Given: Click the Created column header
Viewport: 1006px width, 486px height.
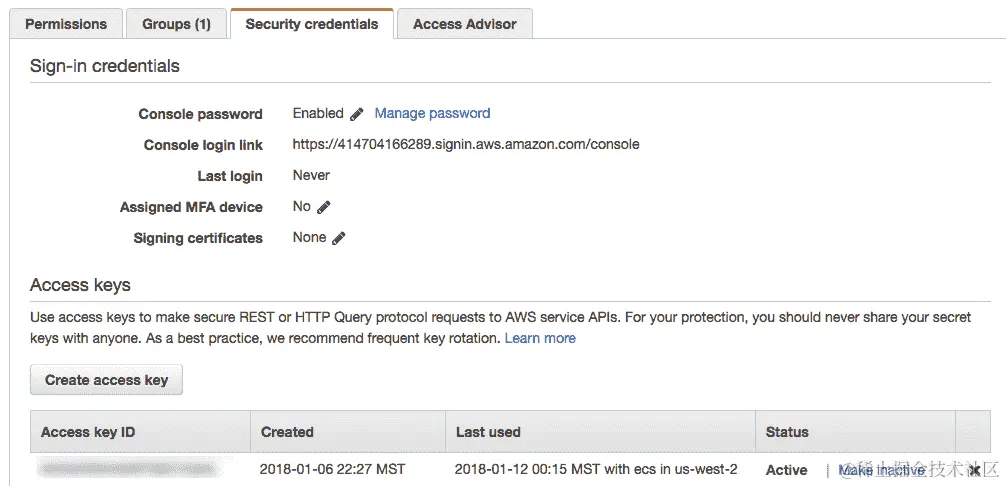Looking at the screenshot, I should 287,432.
